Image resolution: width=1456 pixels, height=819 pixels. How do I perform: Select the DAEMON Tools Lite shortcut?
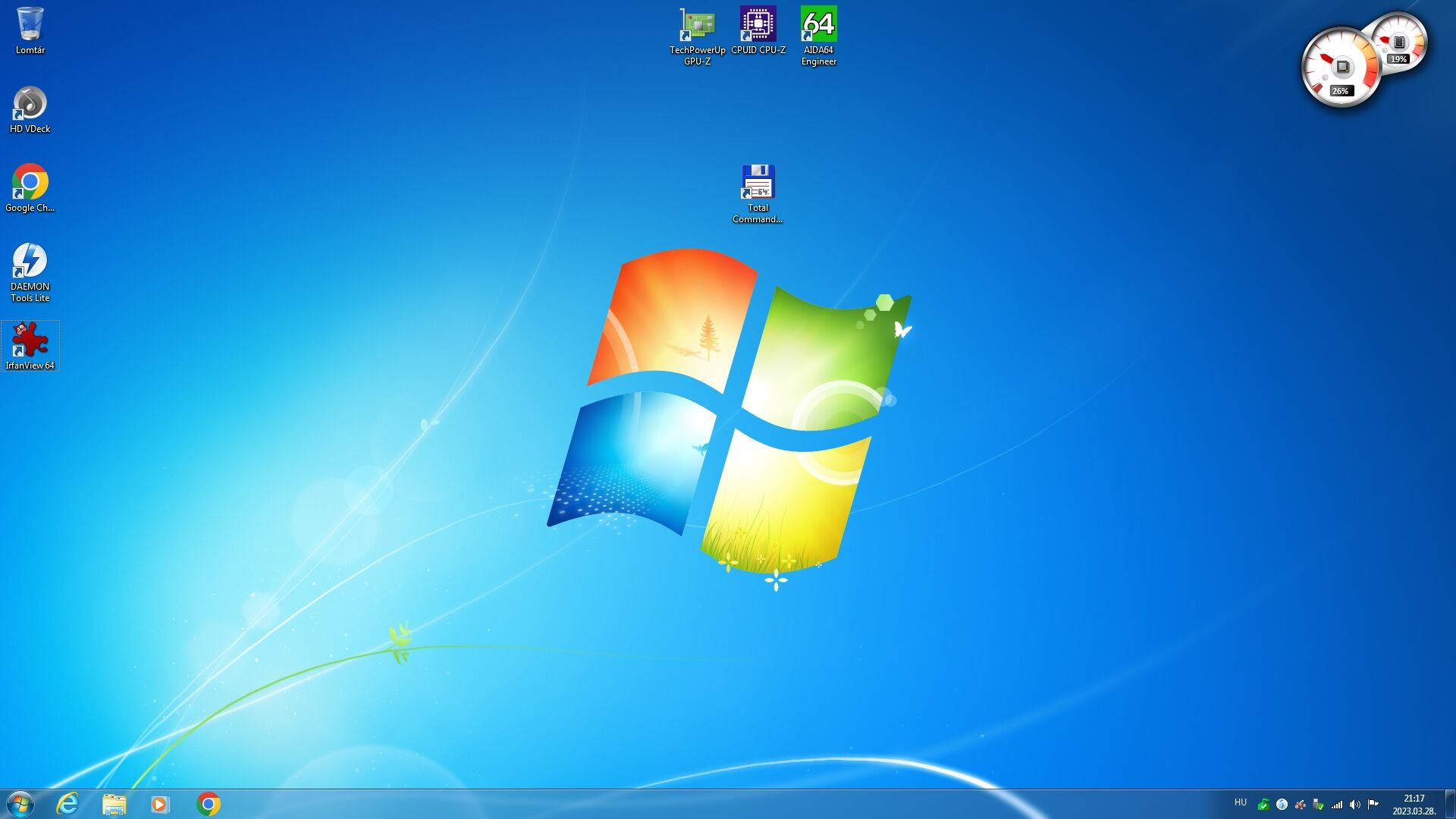click(30, 272)
